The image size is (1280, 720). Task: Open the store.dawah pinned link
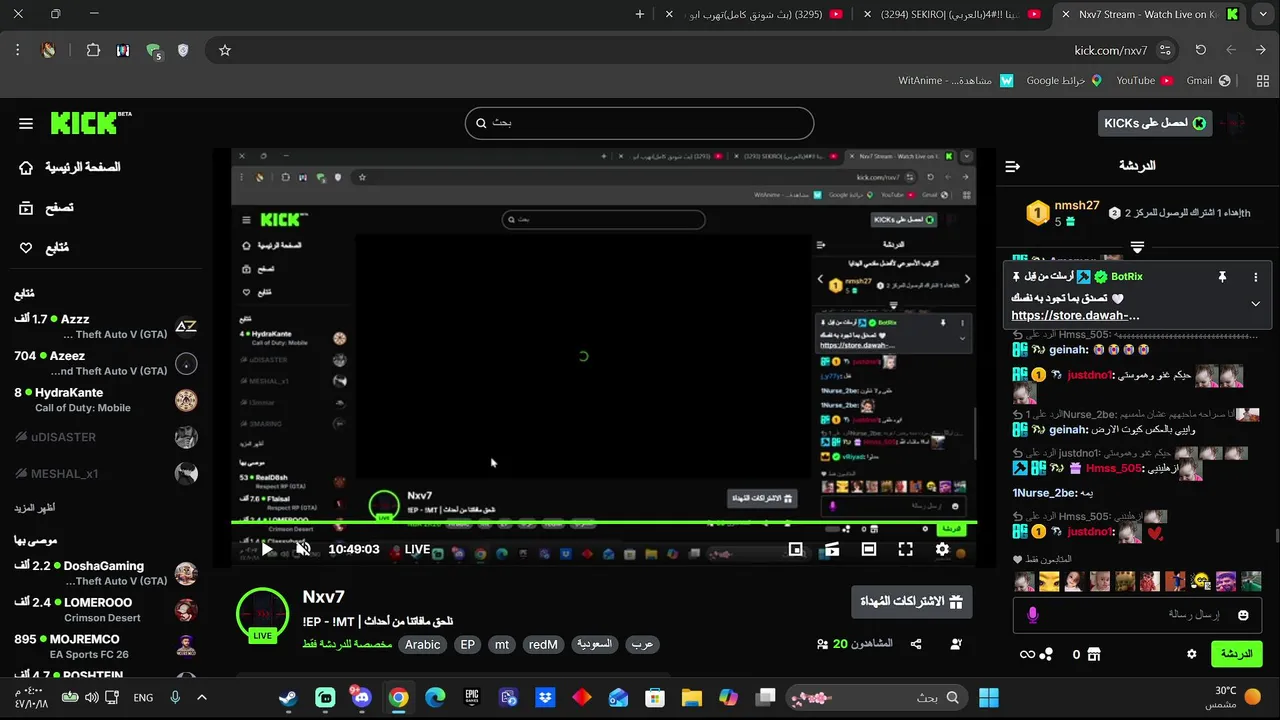pos(1075,316)
